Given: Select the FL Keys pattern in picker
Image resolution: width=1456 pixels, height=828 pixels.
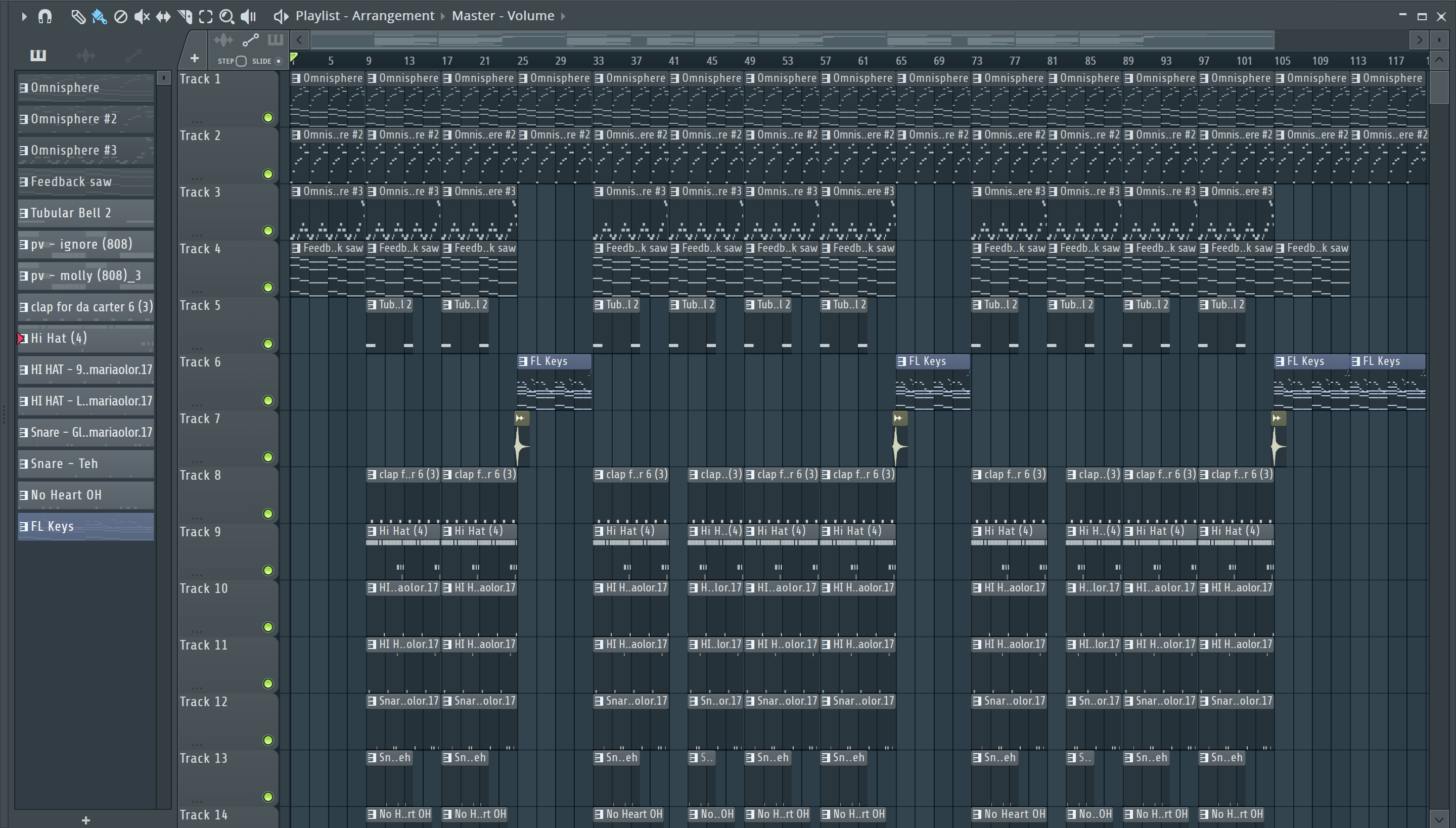Looking at the screenshot, I should (x=86, y=527).
